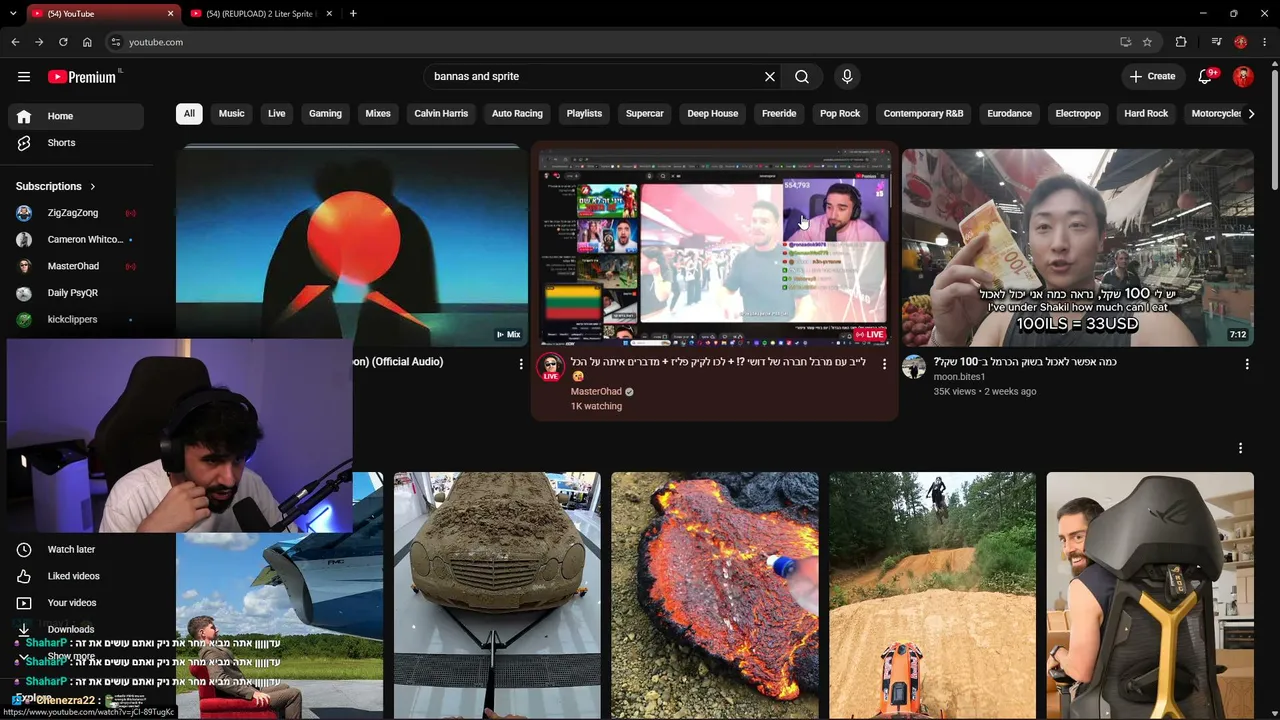Bookmark this page with the star
Viewport: 1280px width, 720px height.
tap(1147, 42)
